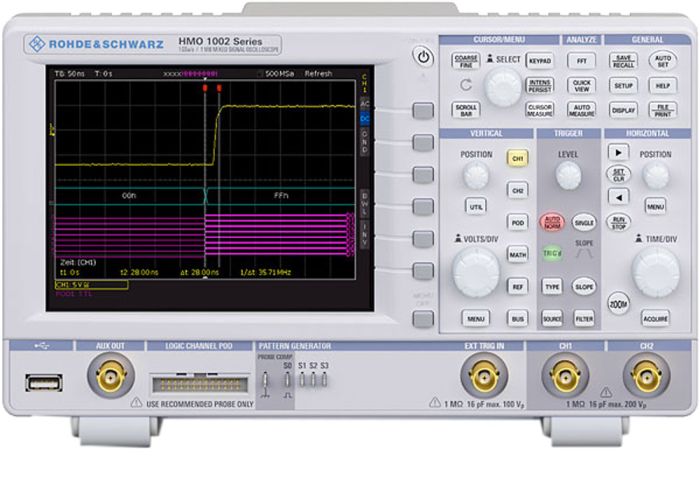Toggle BWL bandwidth limit menu entry
This screenshot has height=478, width=700.
(x=365, y=204)
